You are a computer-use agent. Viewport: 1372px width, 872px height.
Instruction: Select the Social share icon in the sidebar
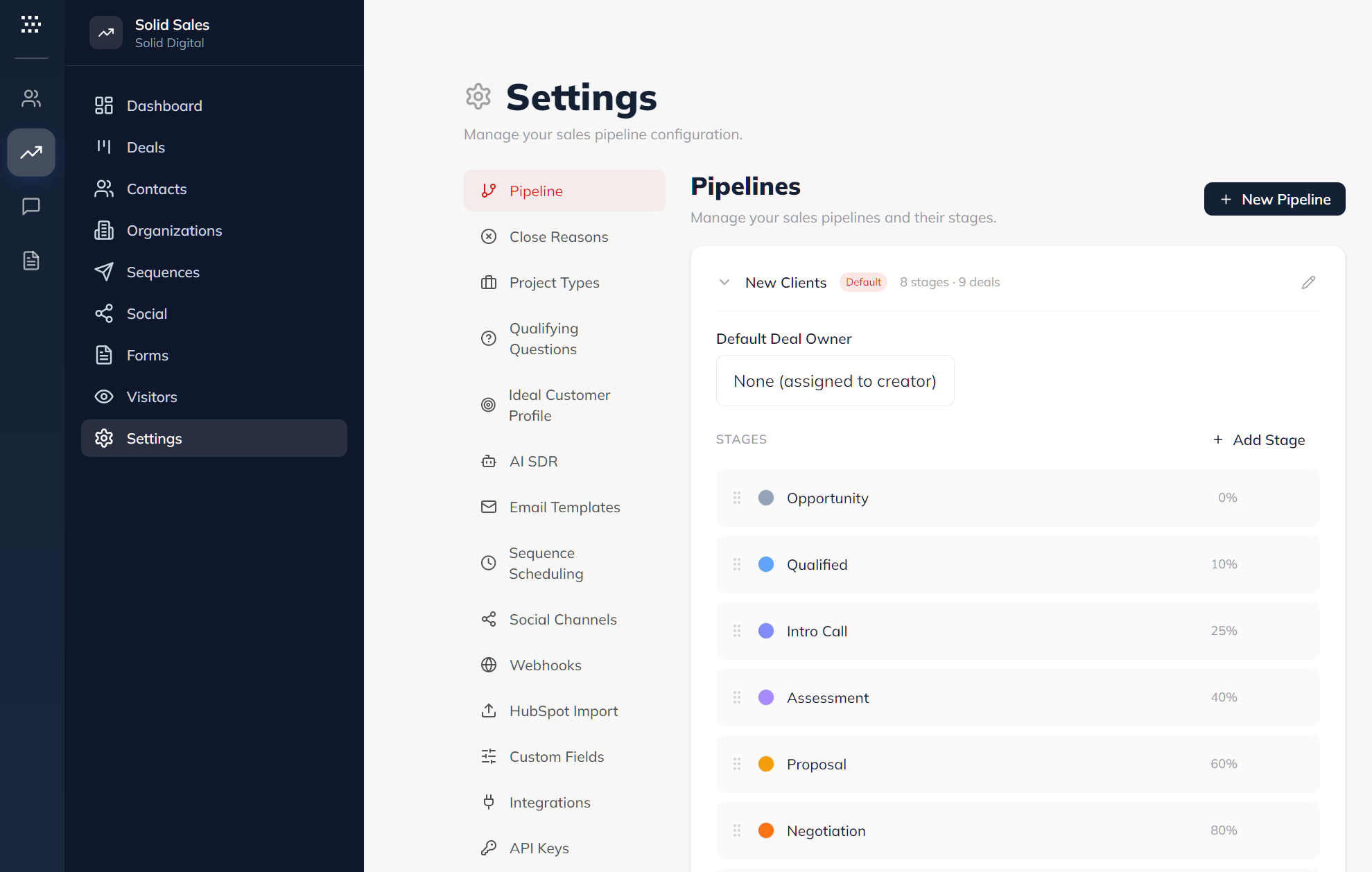tap(104, 313)
